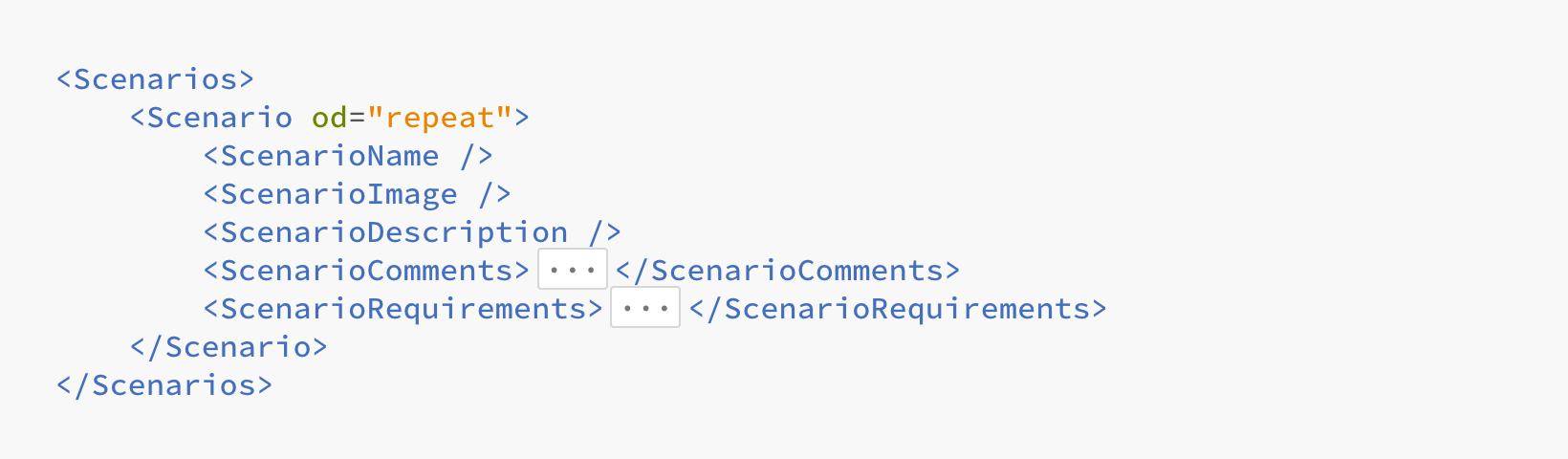Expand the collapsed ScenarioComments ellipsis box
This screenshot has width=1568, height=459.
[573, 270]
